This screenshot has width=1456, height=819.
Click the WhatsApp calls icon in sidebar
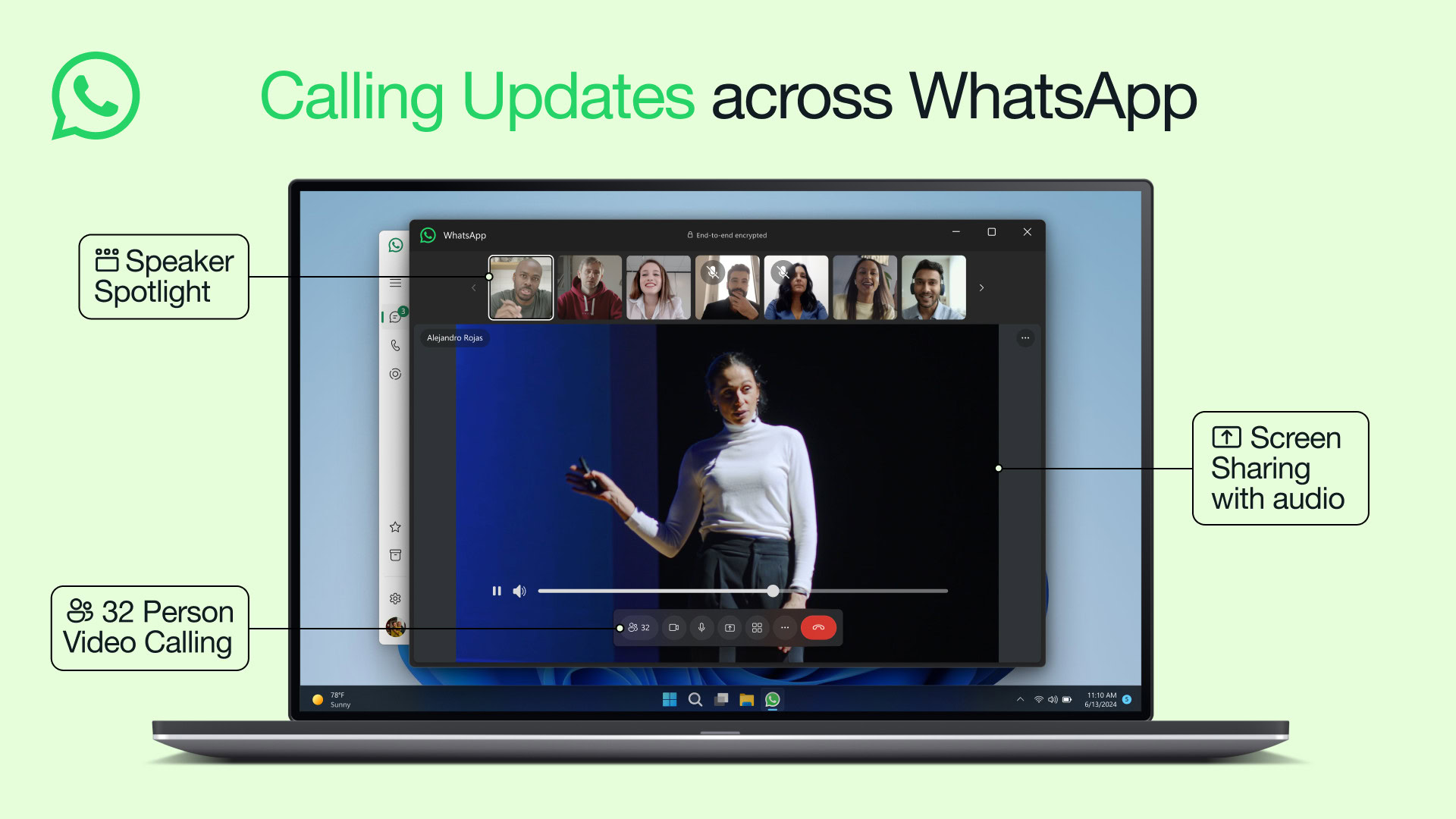coord(394,346)
